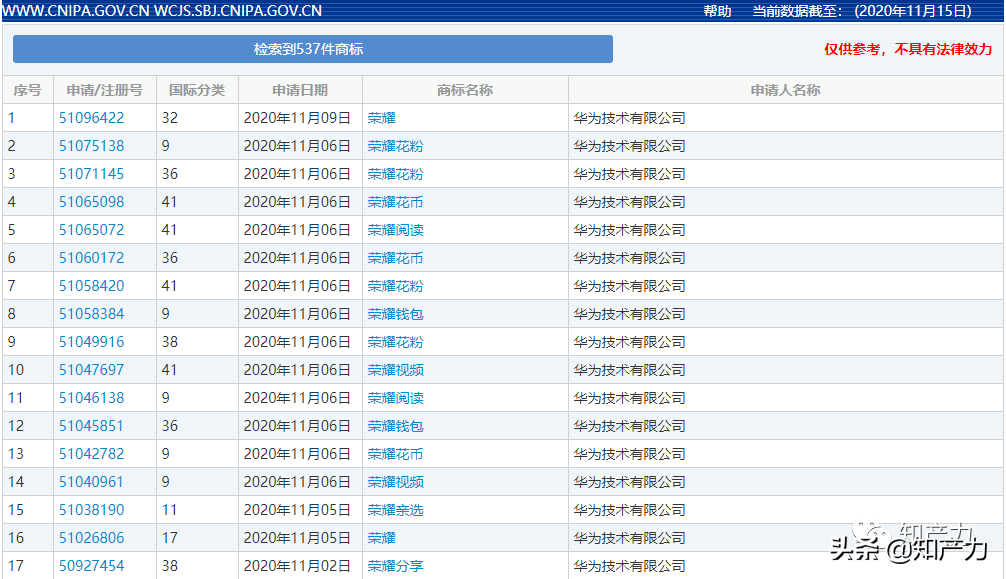The width and height of the screenshot is (1006, 579).
Task: Click the 检索到537件商标 results bar
Action: point(312,49)
